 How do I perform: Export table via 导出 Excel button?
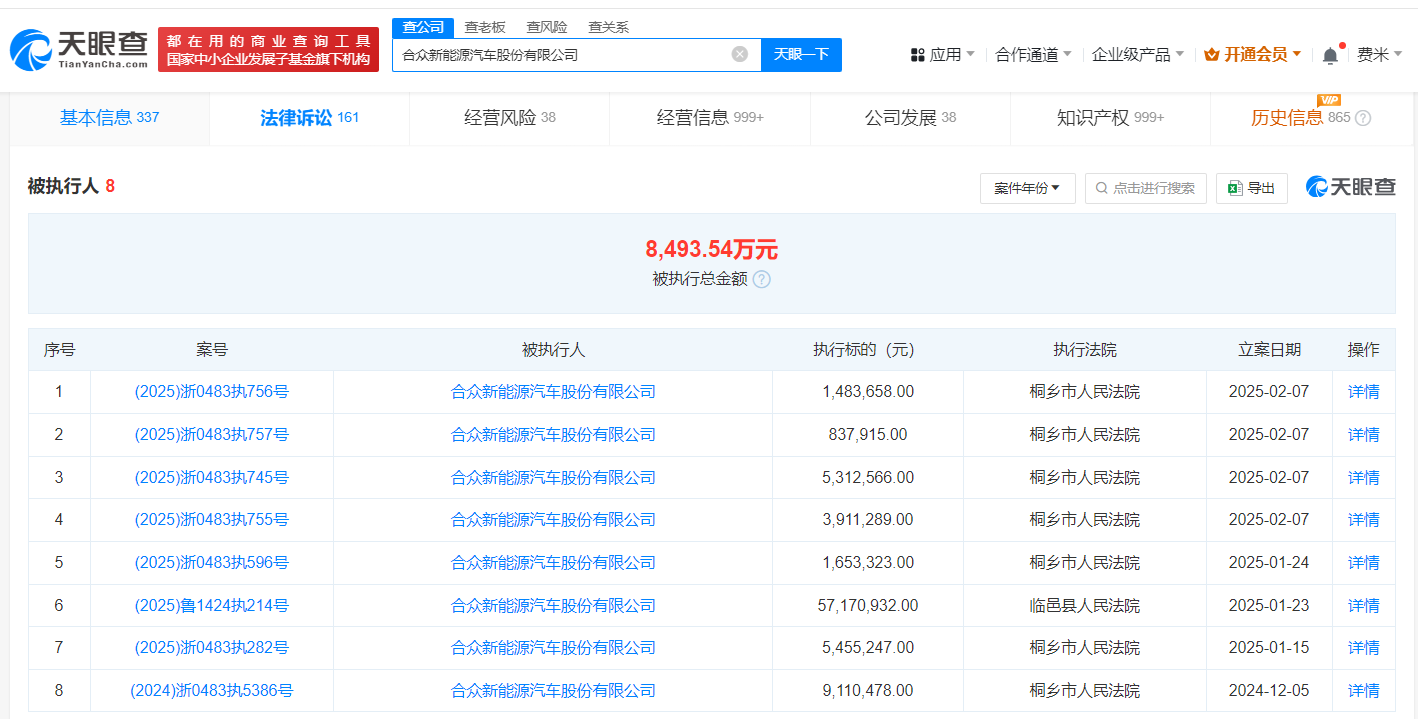pos(1251,188)
